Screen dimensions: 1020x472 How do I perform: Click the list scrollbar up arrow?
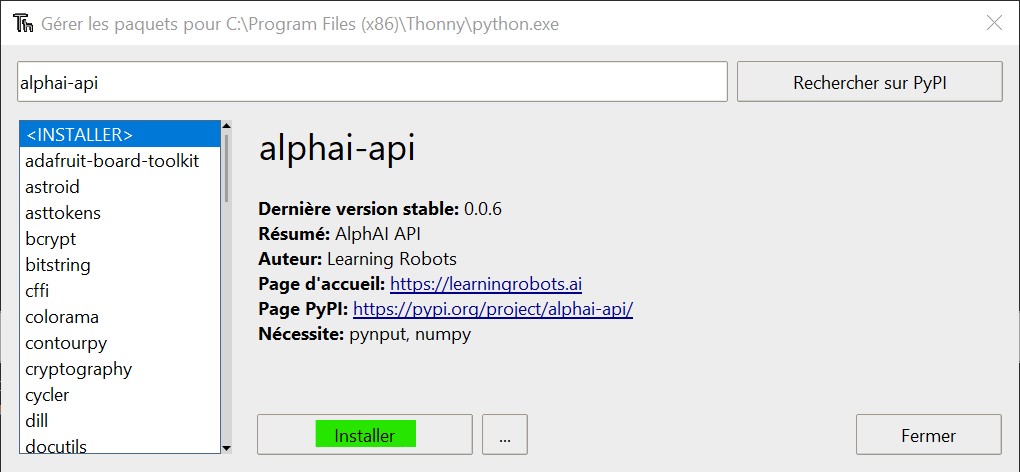pyautogui.click(x=226, y=127)
